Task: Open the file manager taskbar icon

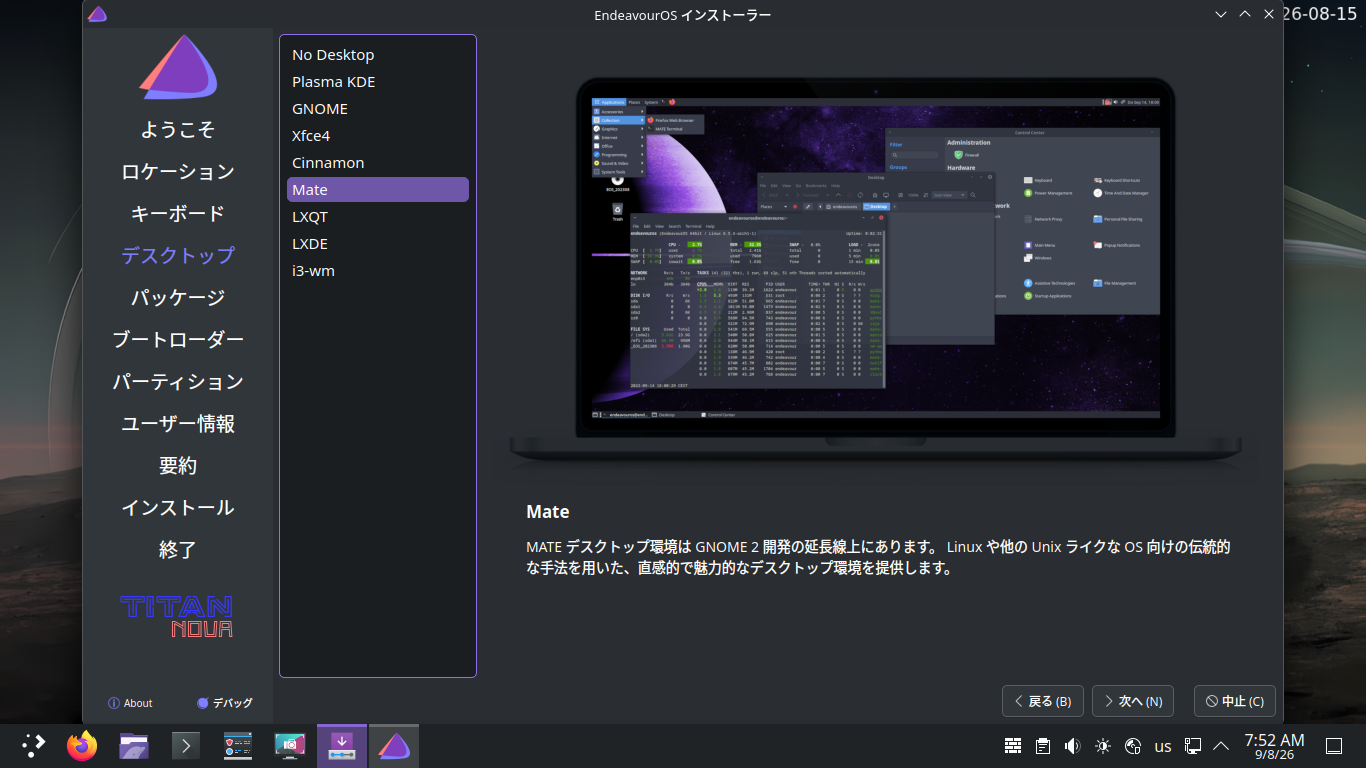Action: 134,746
